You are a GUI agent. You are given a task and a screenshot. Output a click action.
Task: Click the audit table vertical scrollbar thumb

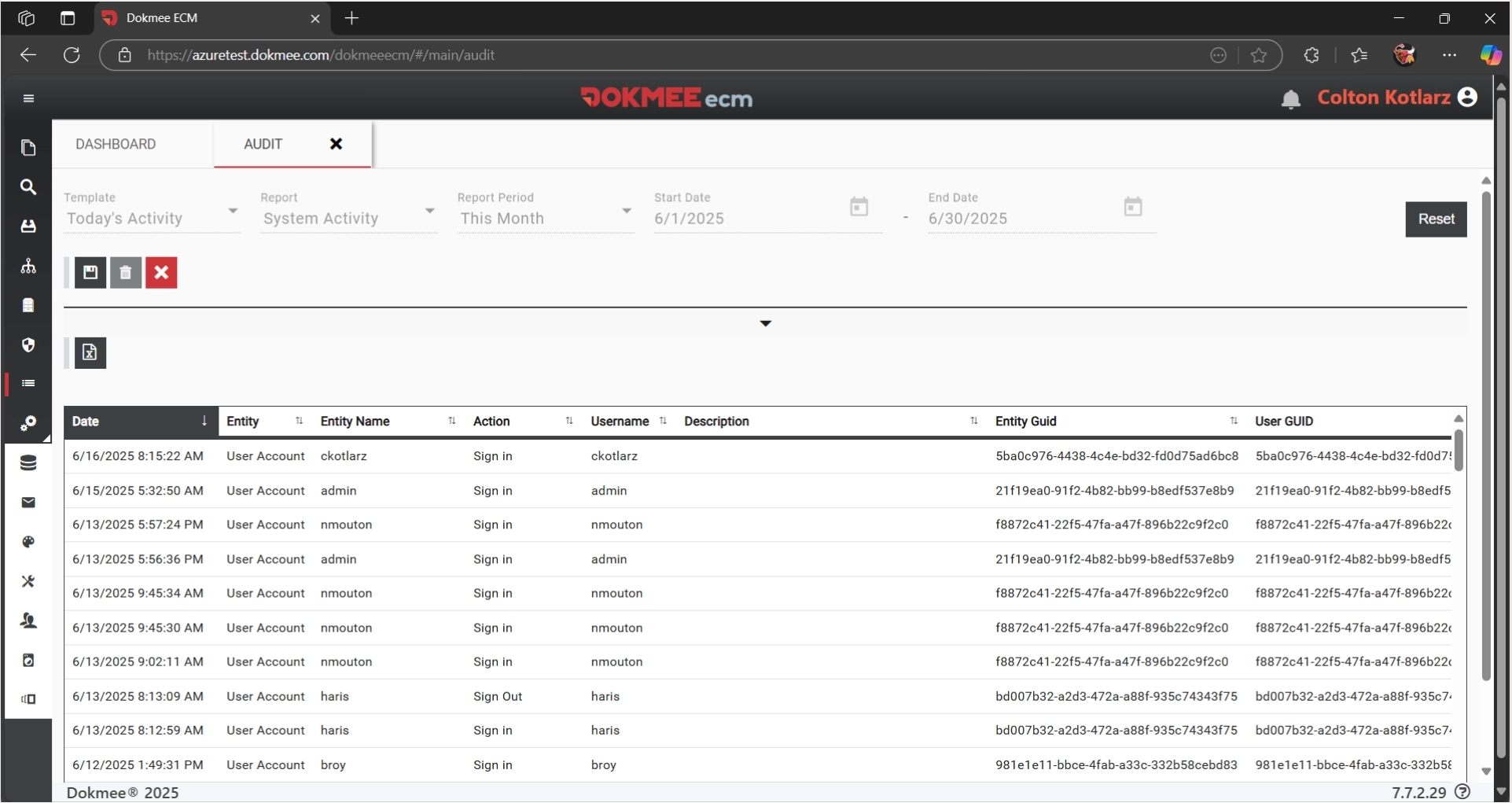pos(1459,450)
